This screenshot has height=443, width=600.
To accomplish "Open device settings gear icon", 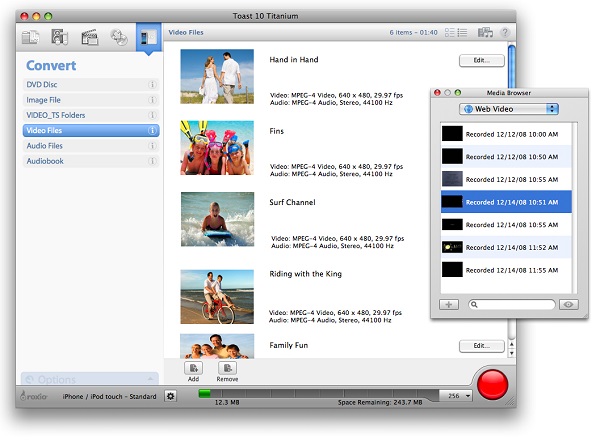I will 170,397.
